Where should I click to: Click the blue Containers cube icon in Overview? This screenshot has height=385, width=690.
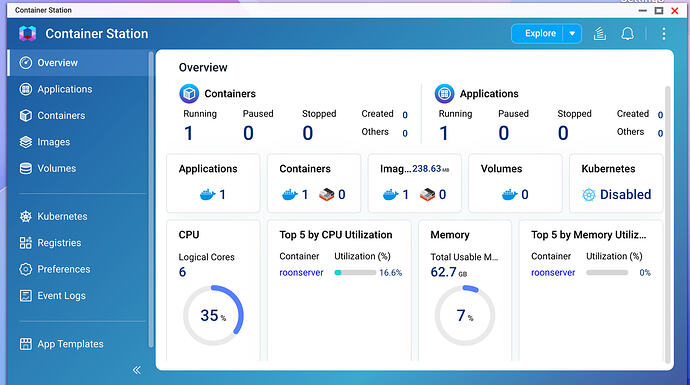[x=189, y=94]
